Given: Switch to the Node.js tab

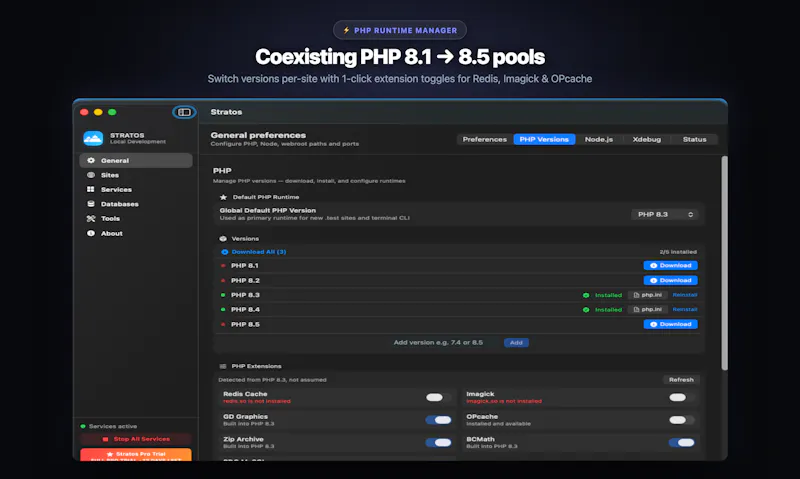Looking at the screenshot, I should (x=599, y=139).
